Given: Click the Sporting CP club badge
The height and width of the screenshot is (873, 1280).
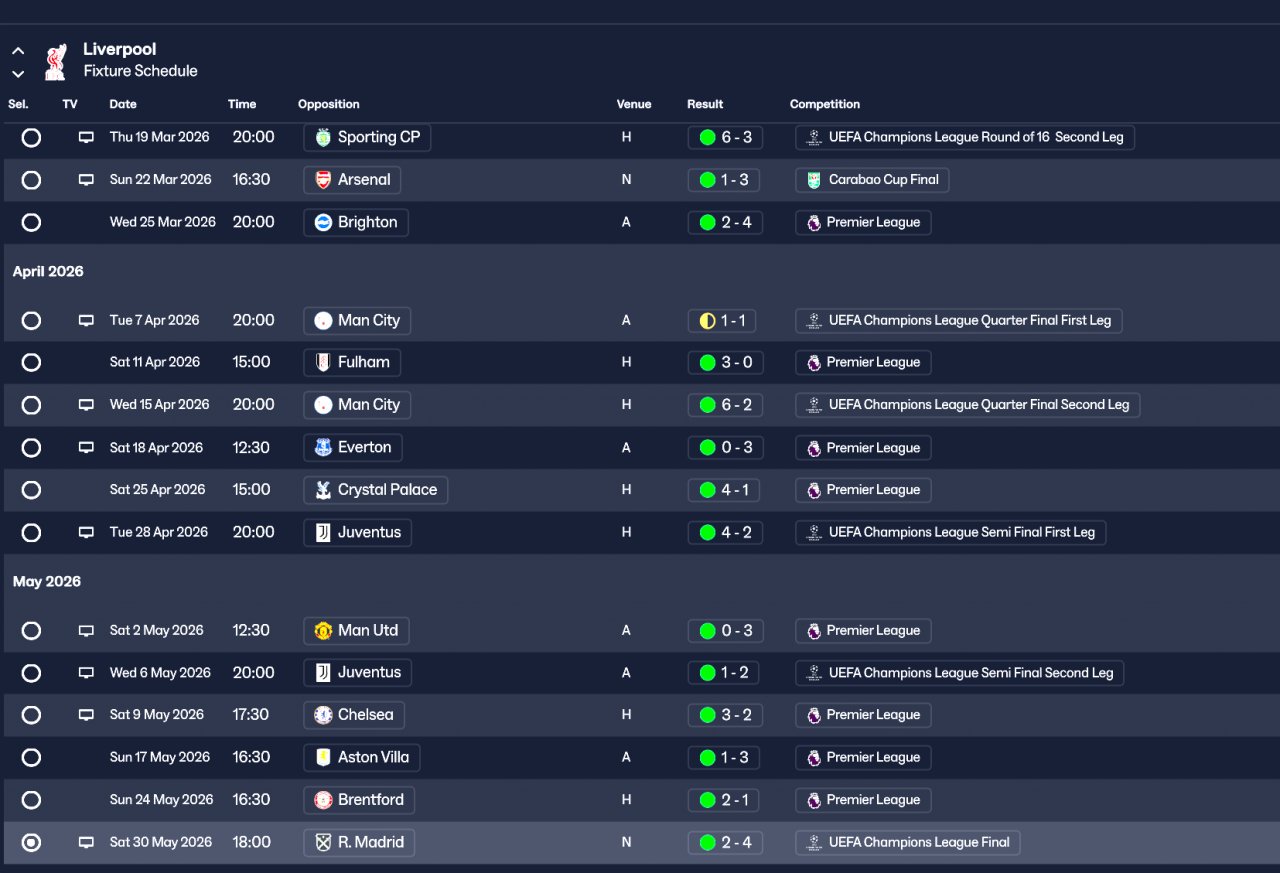Looking at the screenshot, I should [x=323, y=138].
